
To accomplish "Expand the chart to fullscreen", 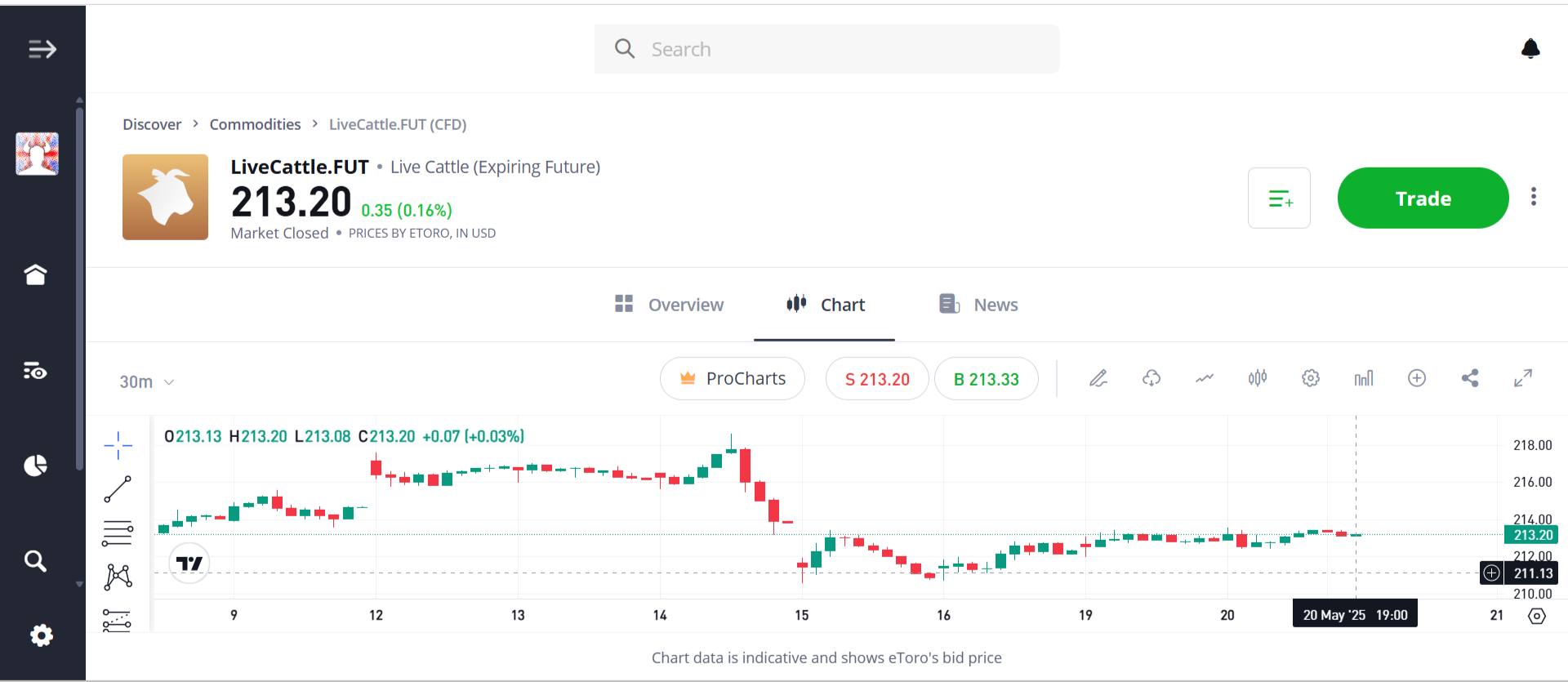I will coord(1523,378).
